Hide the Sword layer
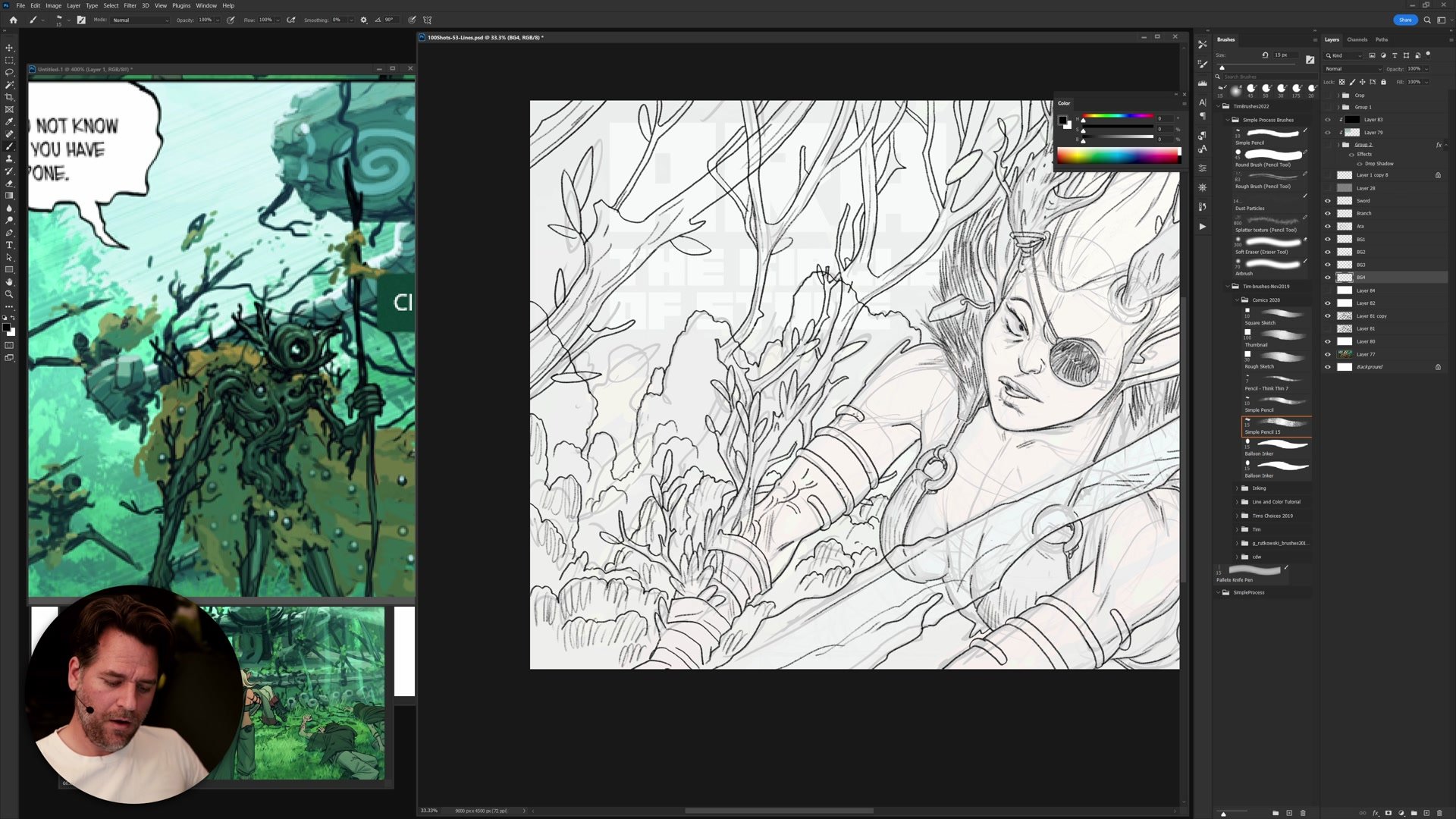 (x=1327, y=201)
